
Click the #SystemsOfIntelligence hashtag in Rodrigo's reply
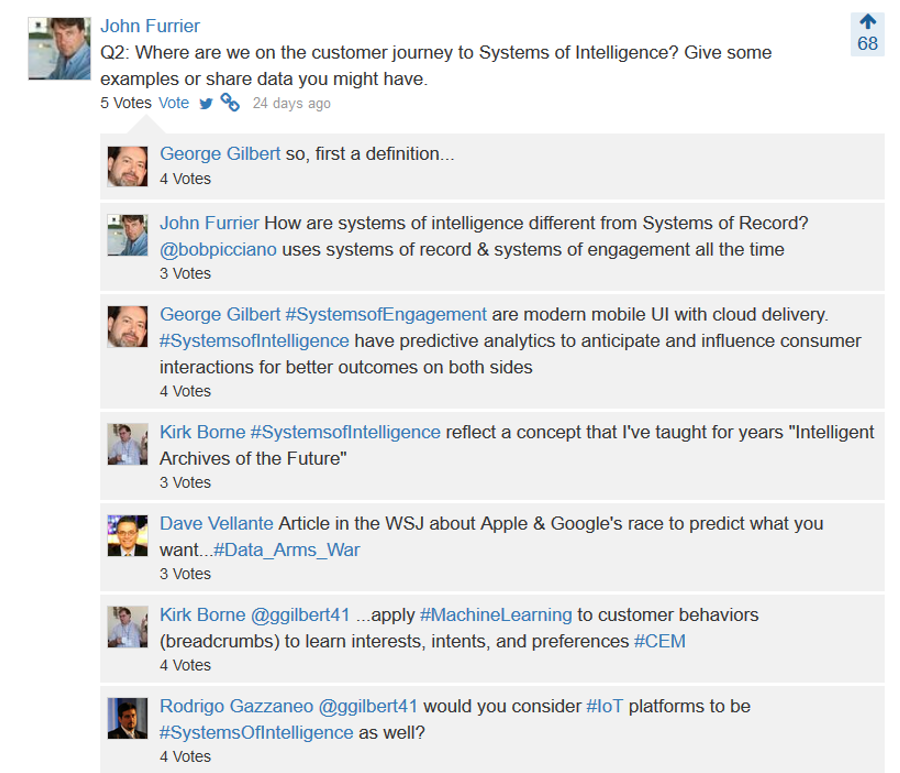tap(256, 732)
